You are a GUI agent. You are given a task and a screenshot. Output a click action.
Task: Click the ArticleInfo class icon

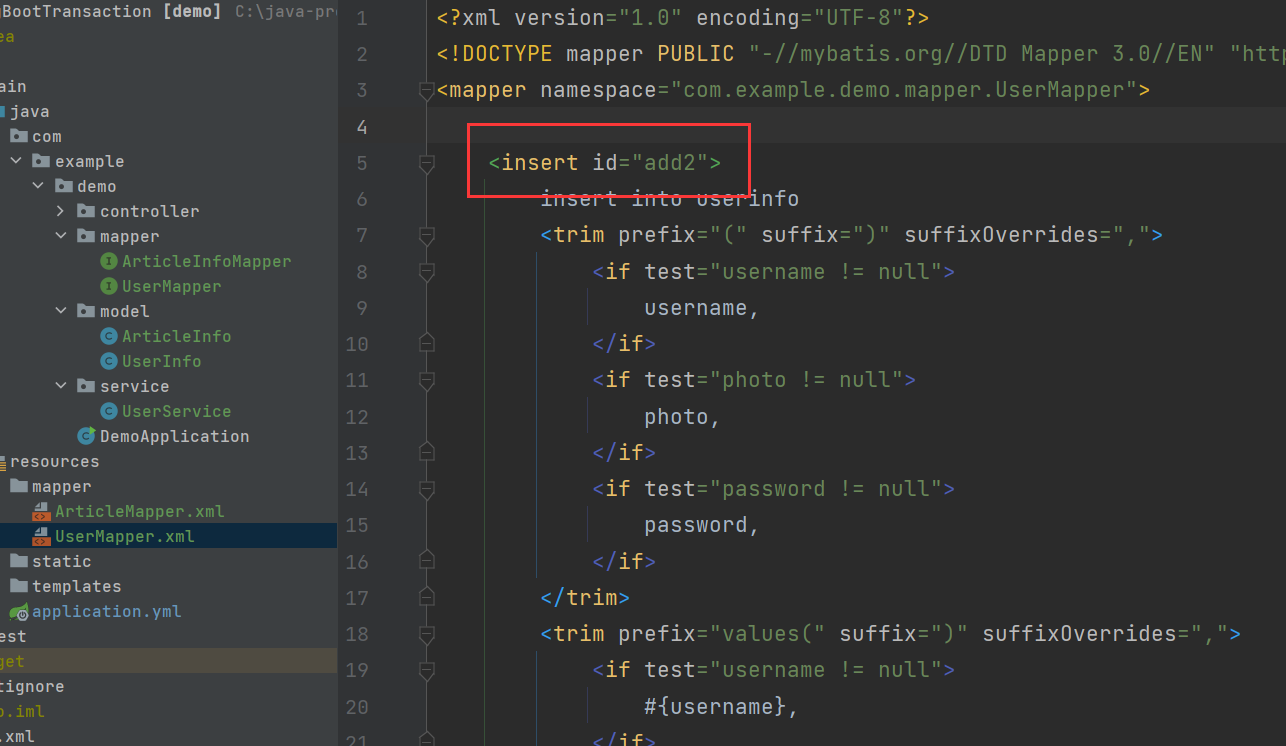click(109, 336)
